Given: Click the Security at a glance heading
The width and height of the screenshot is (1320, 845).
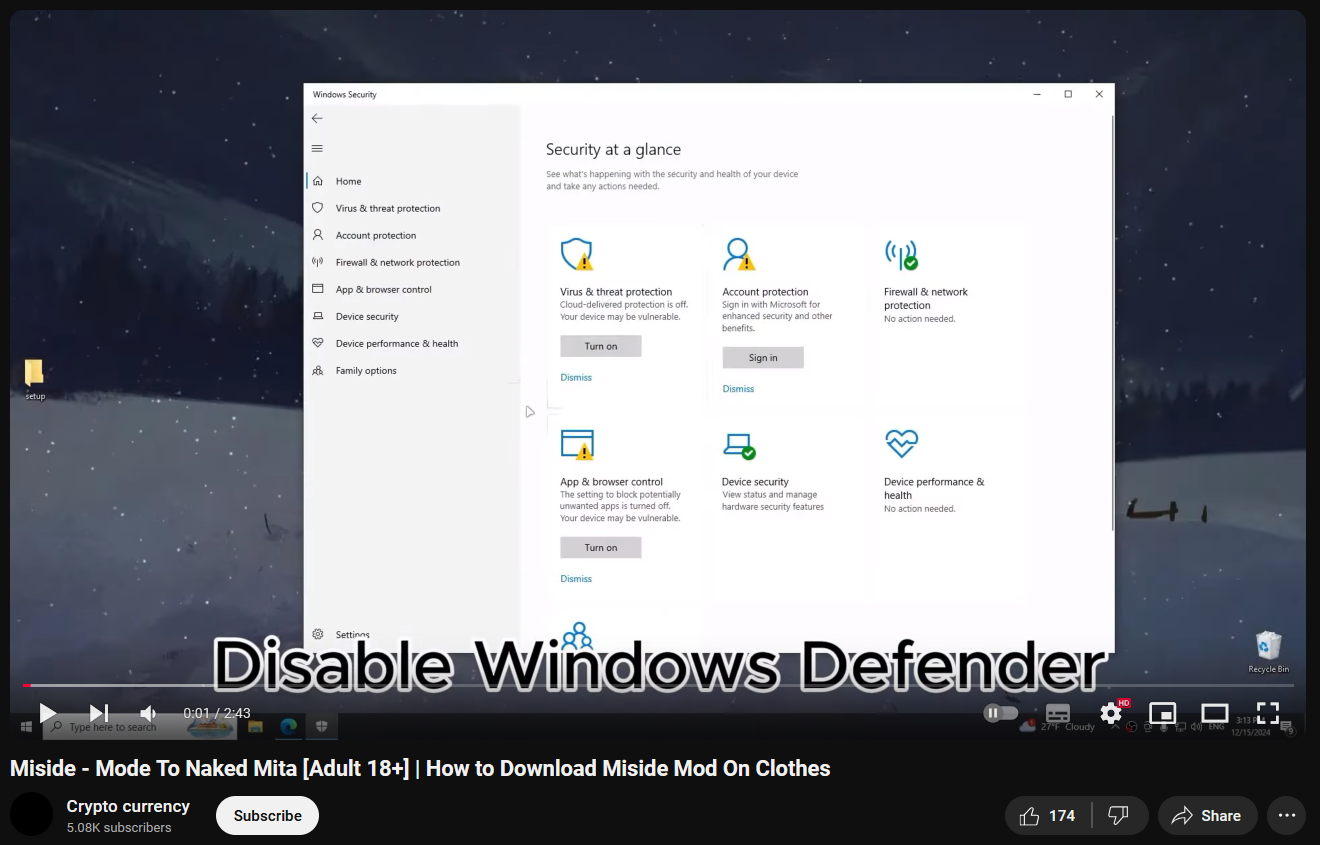Looking at the screenshot, I should click(x=613, y=150).
